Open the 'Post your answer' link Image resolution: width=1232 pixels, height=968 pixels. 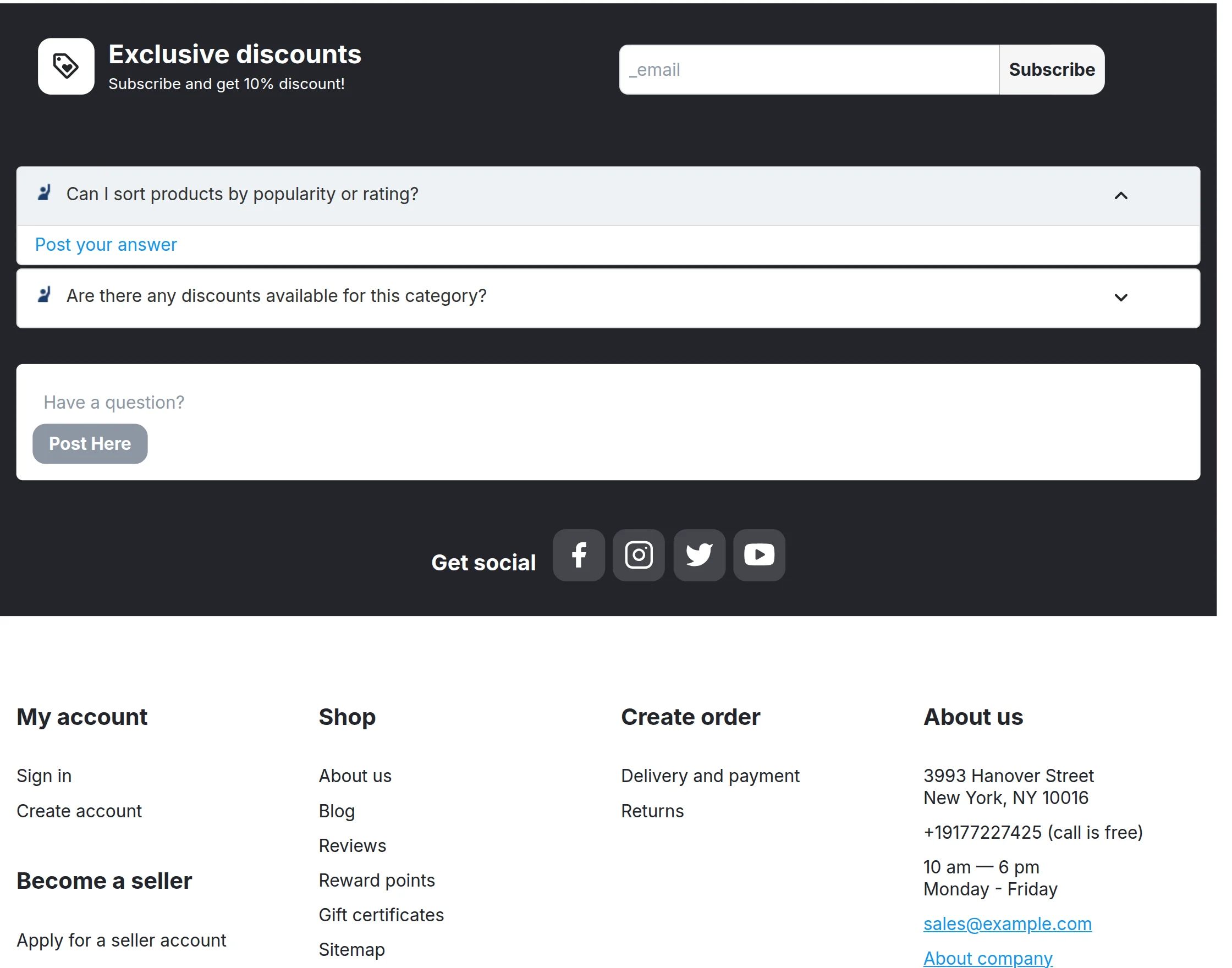pyautogui.click(x=106, y=245)
